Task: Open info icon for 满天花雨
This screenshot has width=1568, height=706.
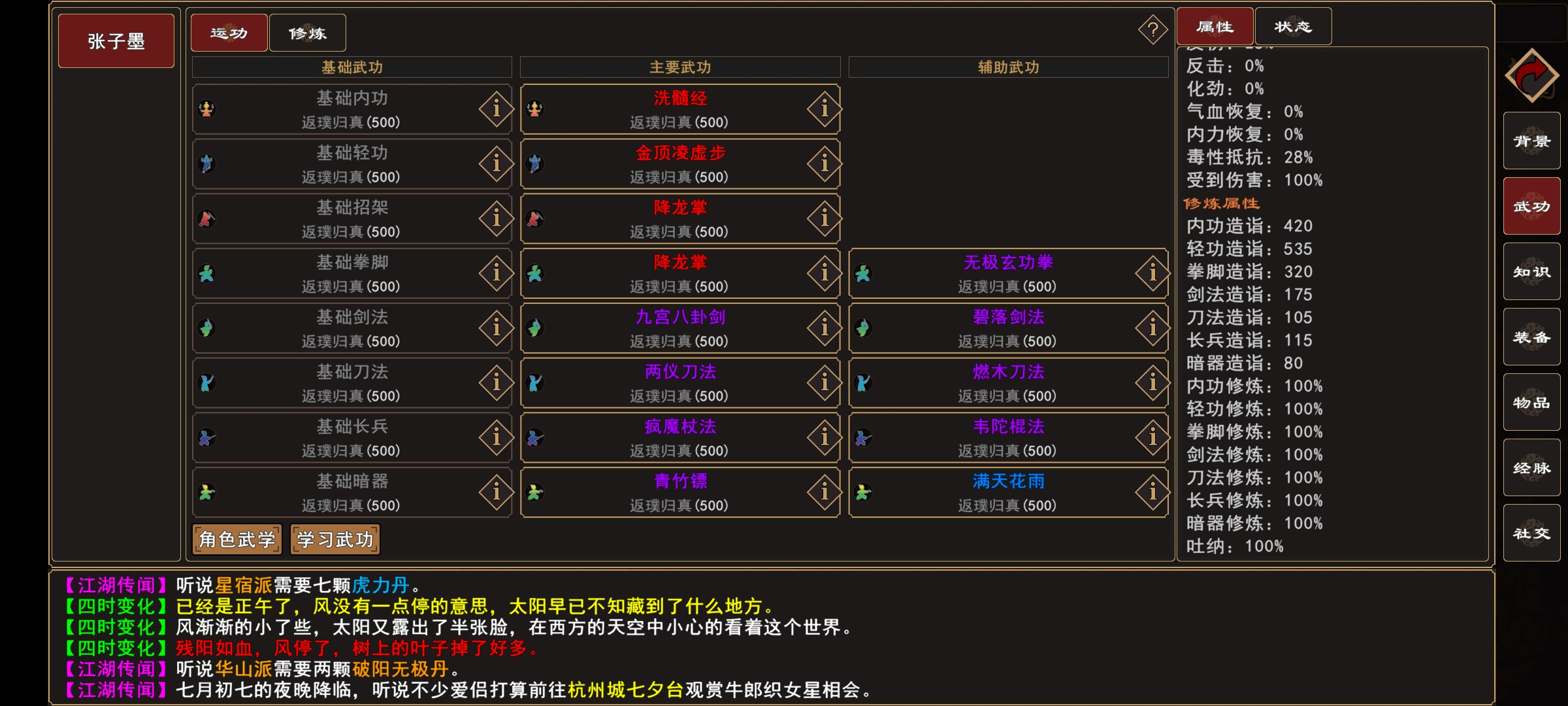Action: pyautogui.click(x=1152, y=492)
